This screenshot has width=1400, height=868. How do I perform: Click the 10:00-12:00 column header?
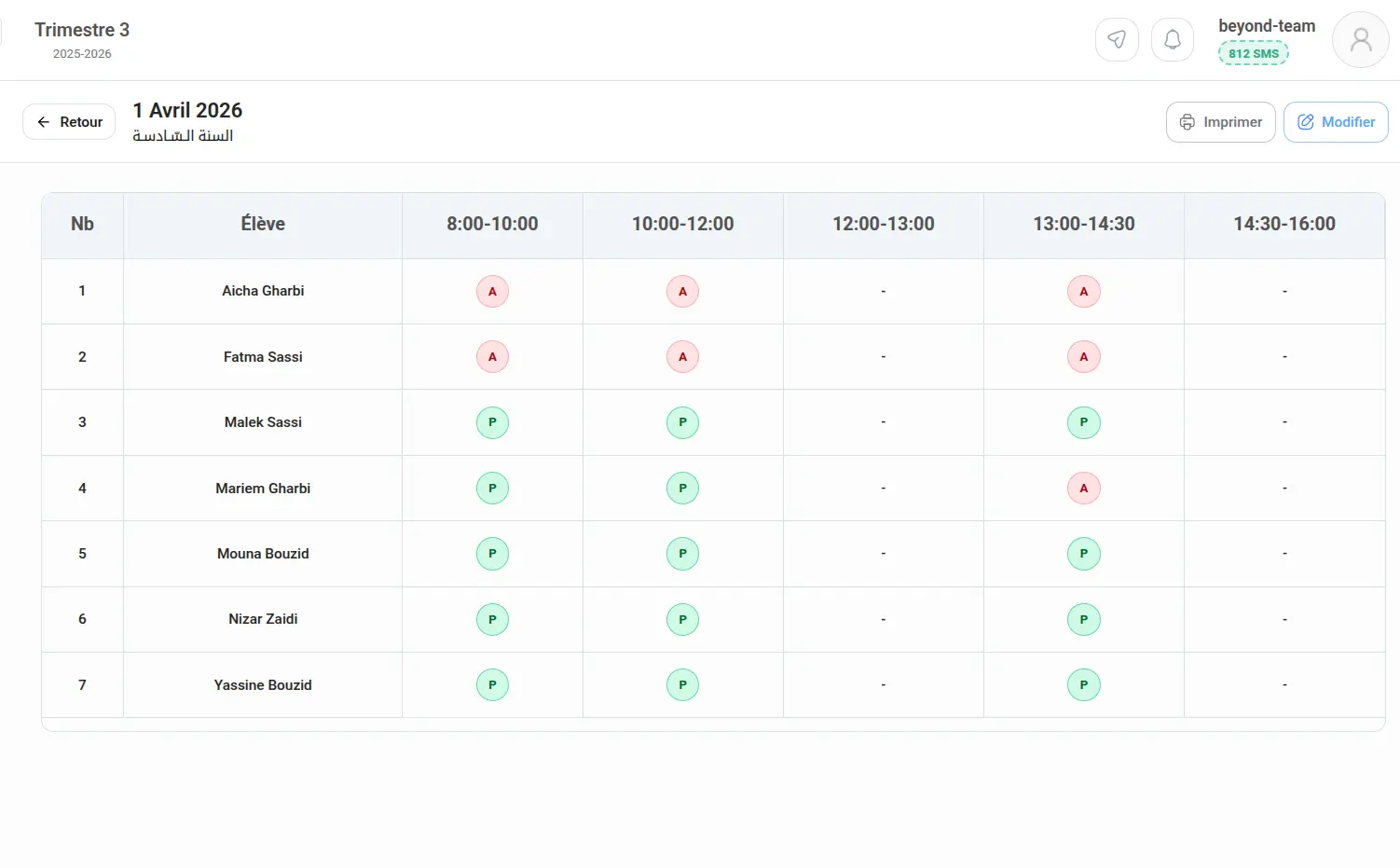(683, 225)
